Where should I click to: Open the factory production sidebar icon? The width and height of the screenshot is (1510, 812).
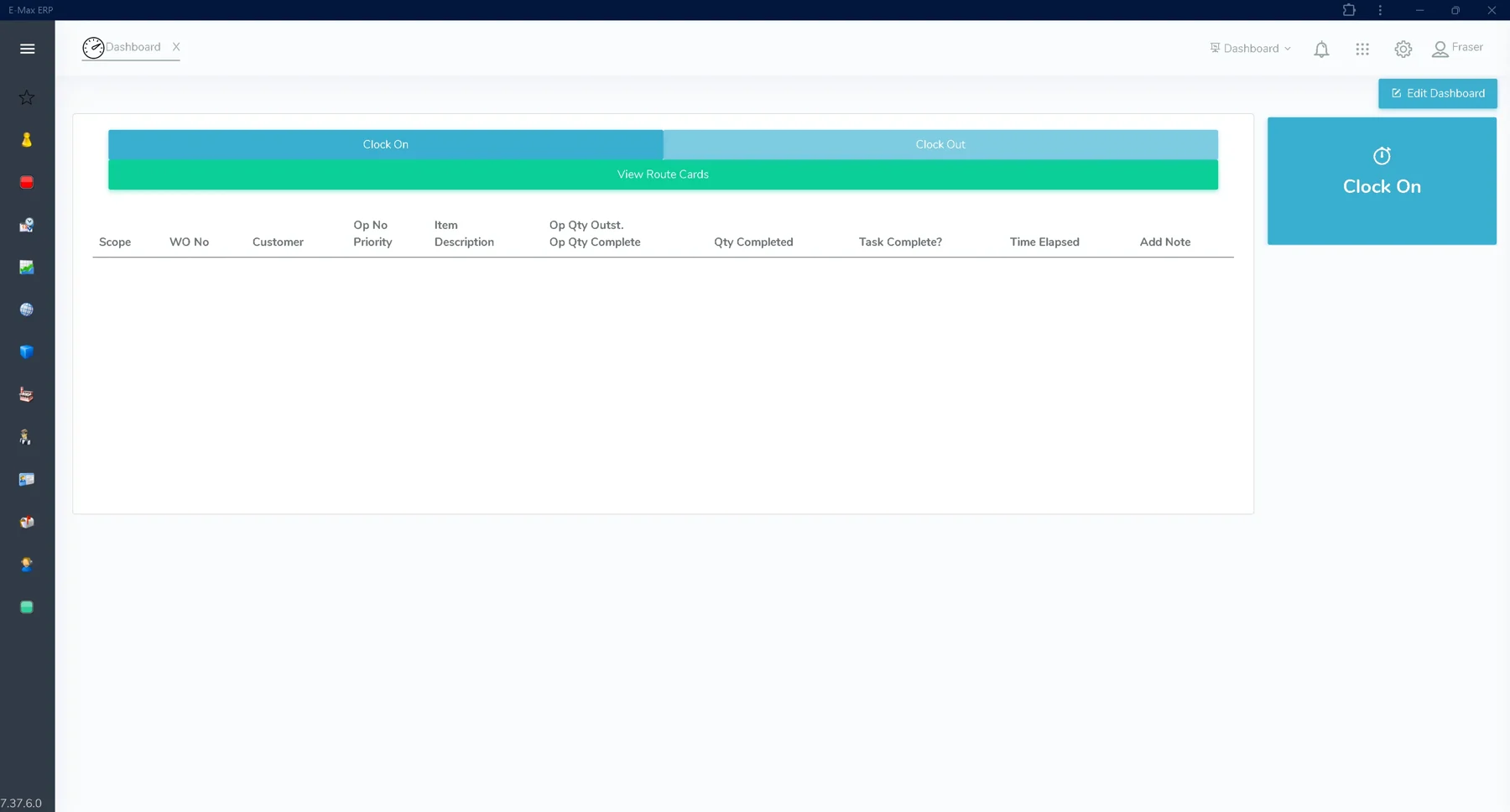[x=27, y=394]
